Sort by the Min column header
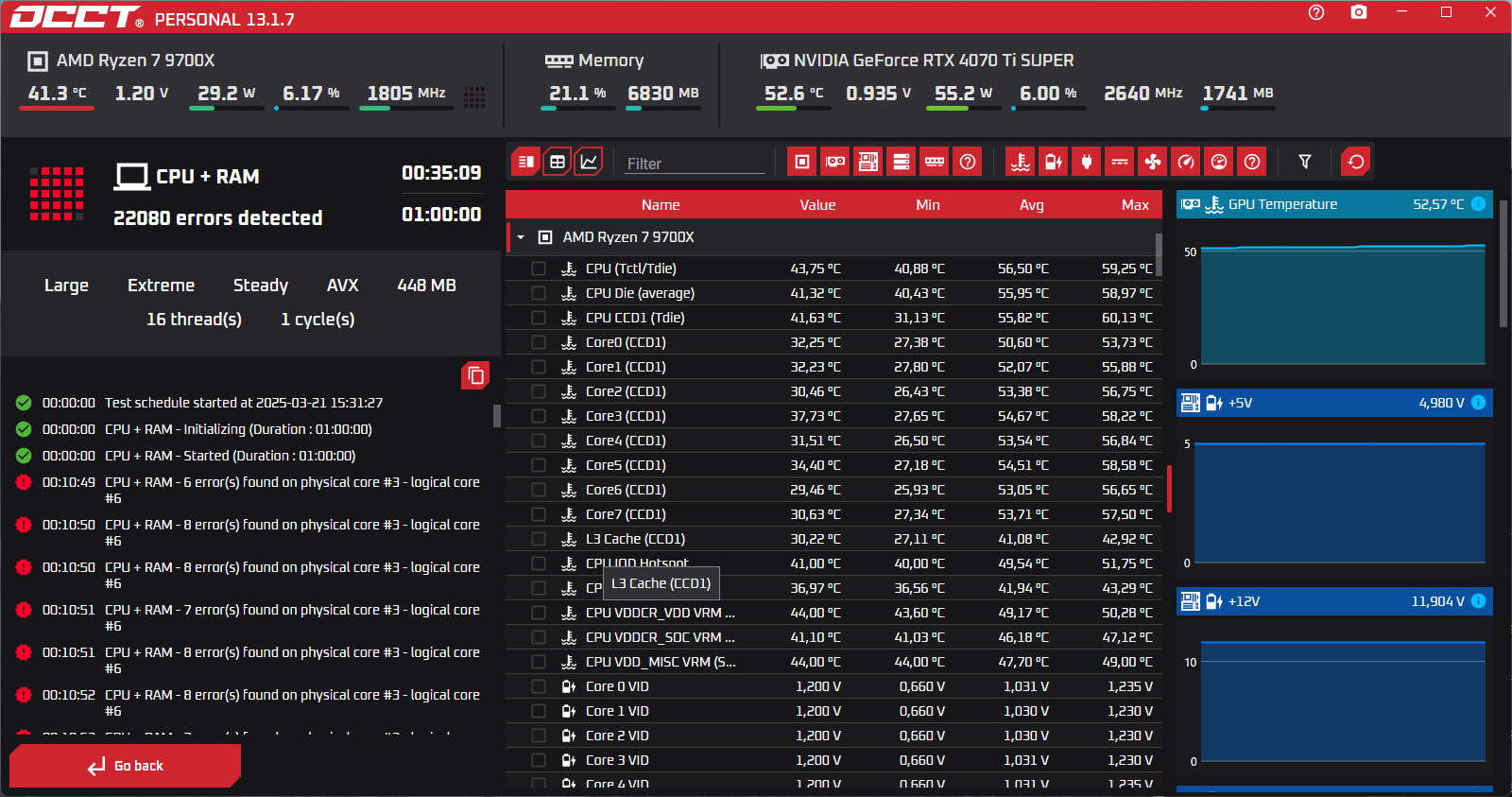The width and height of the screenshot is (1512, 797). click(928, 205)
